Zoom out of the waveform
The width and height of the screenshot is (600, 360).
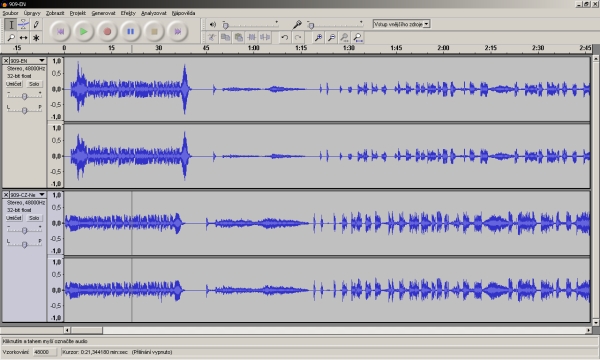click(331, 37)
